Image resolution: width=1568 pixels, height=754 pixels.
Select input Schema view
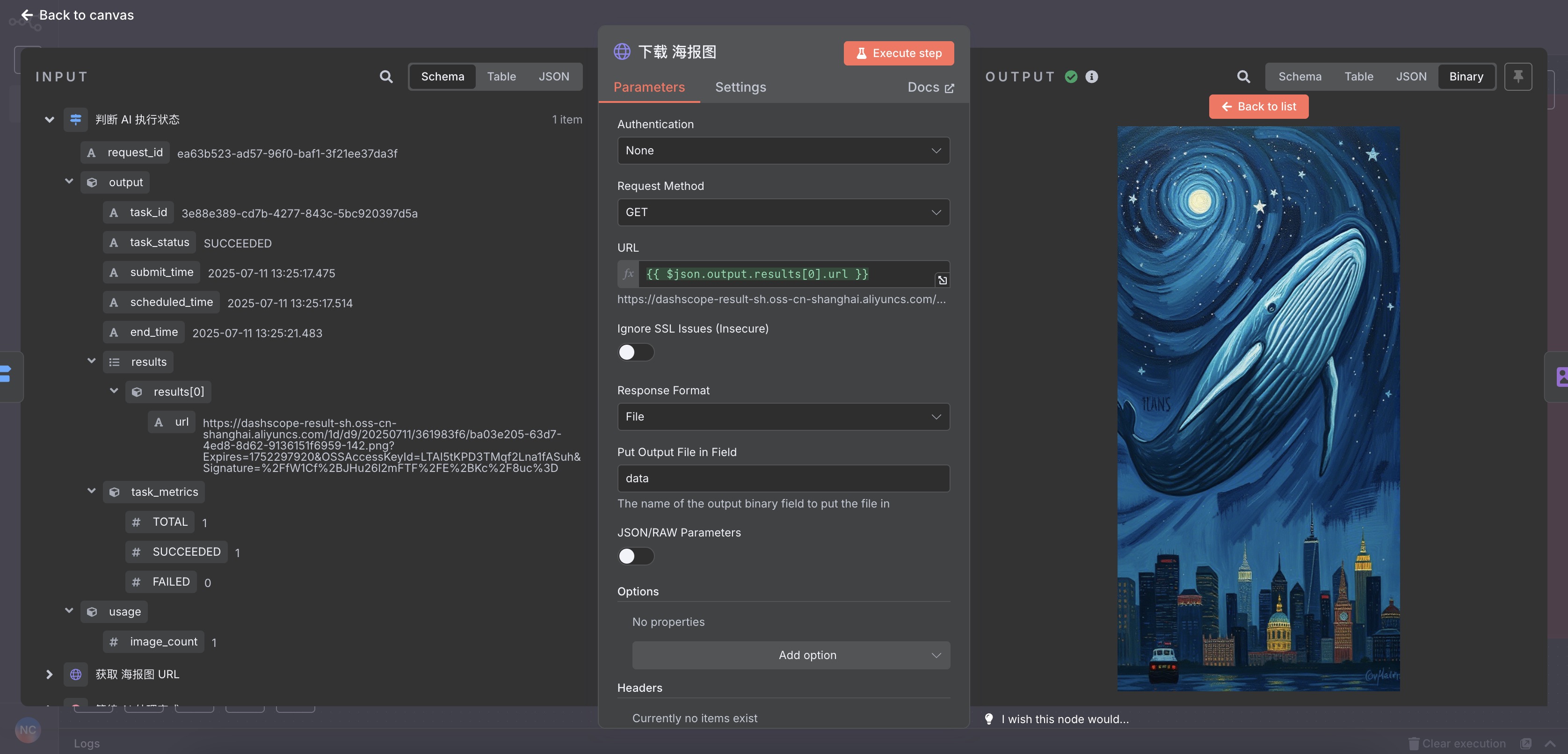[443, 77]
